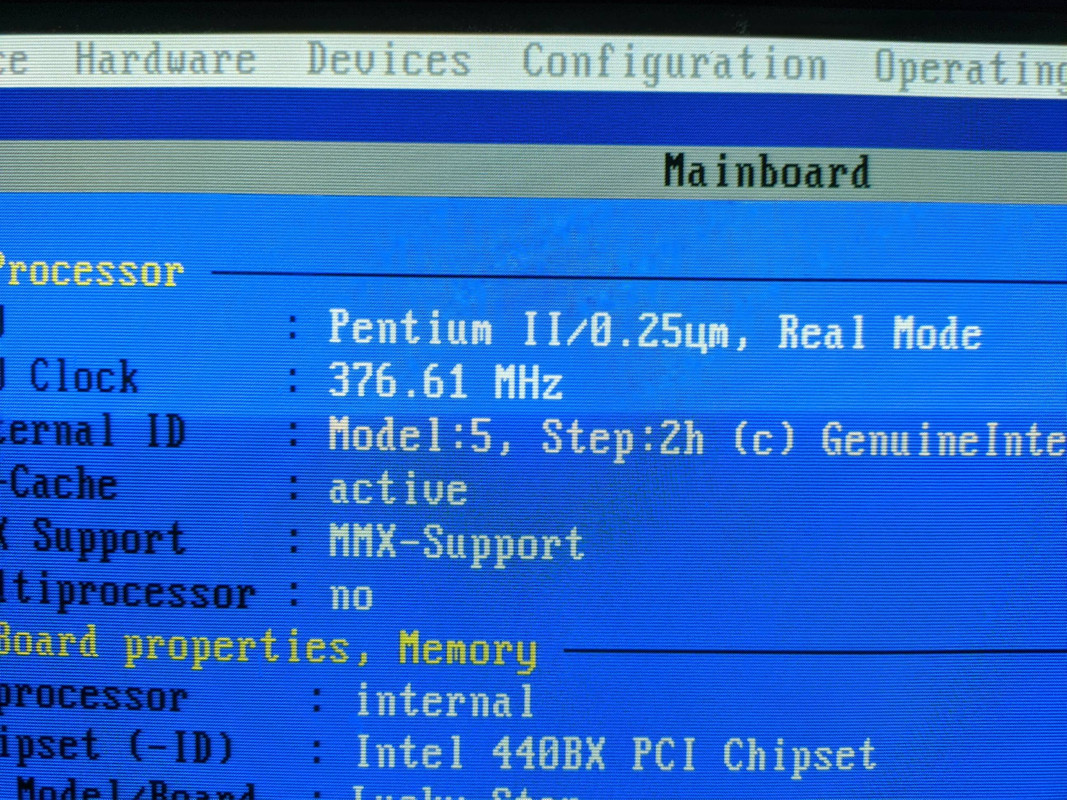The width and height of the screenshot is (1067, 800).
Task: Open the Operating menu item
Action: (x=970, y=68)
